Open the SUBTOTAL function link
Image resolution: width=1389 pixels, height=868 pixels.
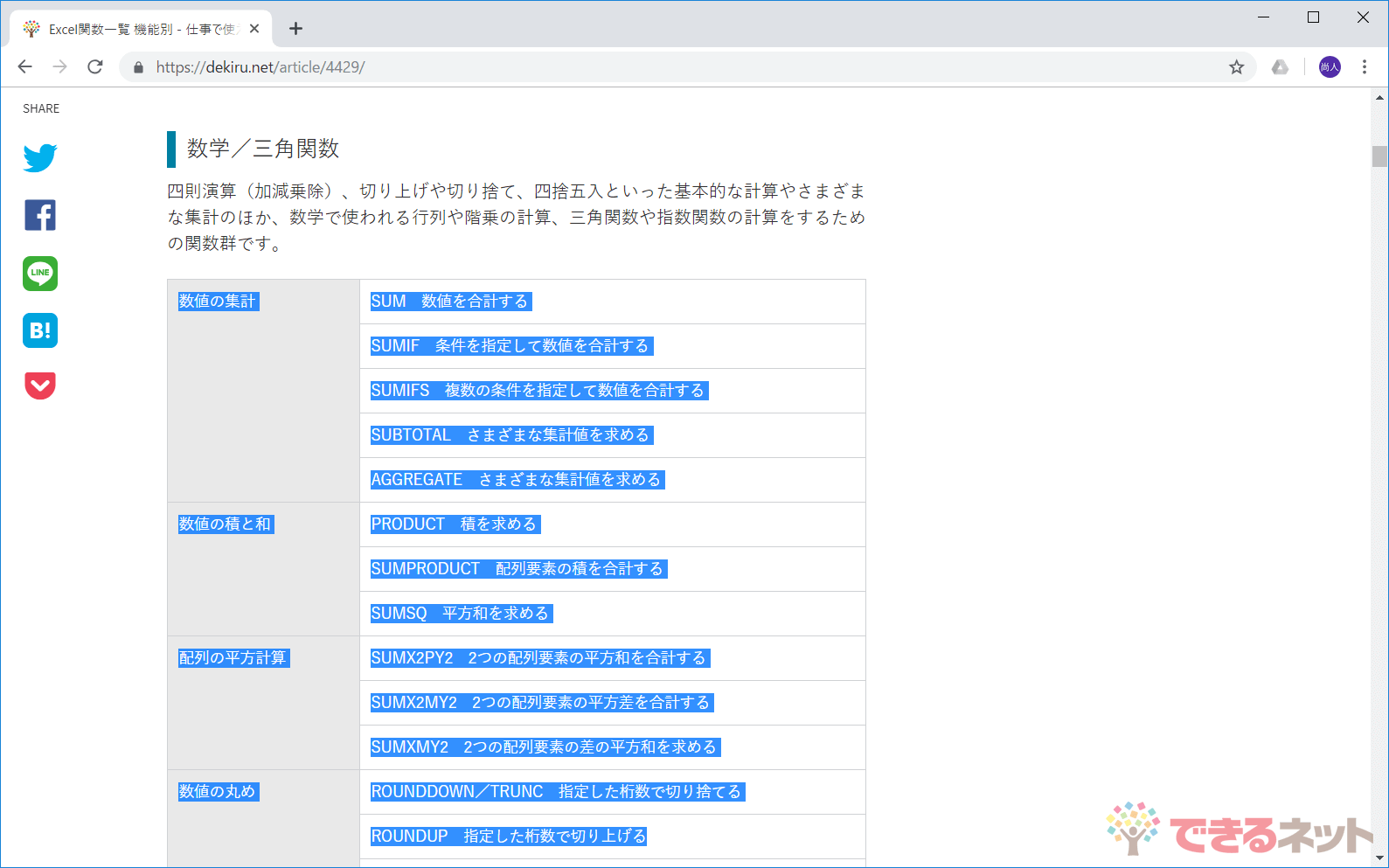(511, 435)
